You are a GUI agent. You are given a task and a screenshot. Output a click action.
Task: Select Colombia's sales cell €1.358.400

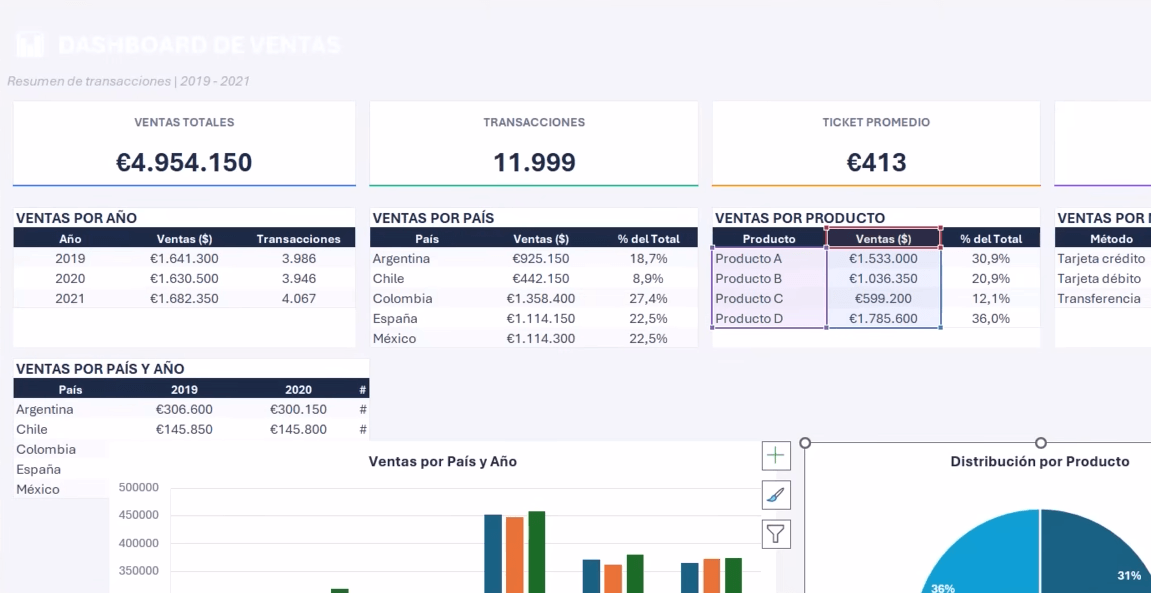541,299
